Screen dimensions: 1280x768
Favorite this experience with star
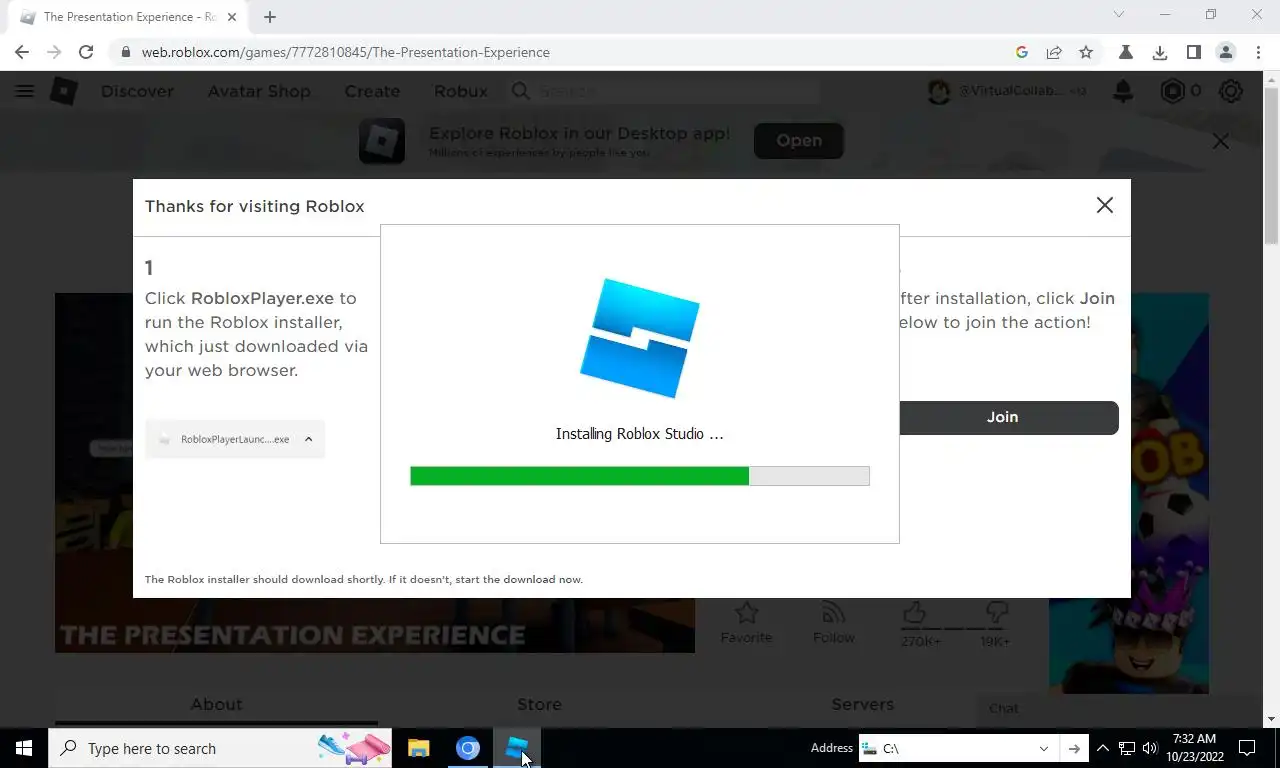[x=746, y=612]
